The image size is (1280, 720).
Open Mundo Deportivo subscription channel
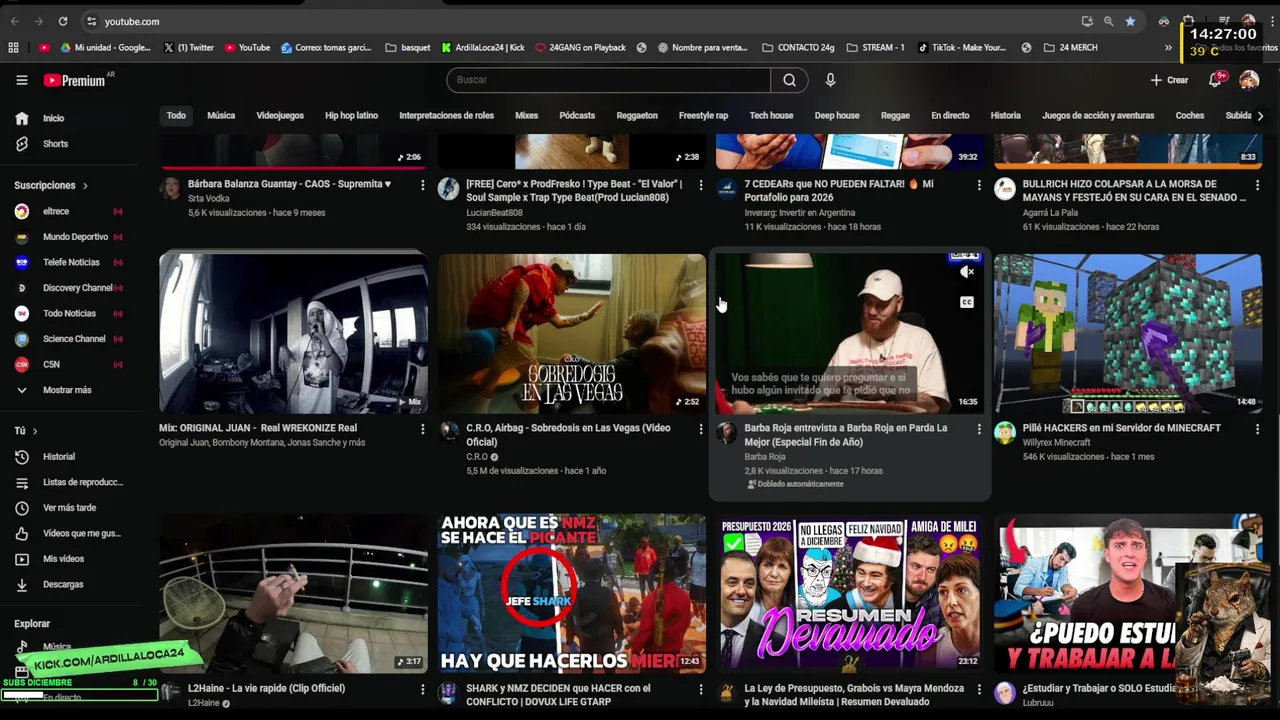[75, 237]
